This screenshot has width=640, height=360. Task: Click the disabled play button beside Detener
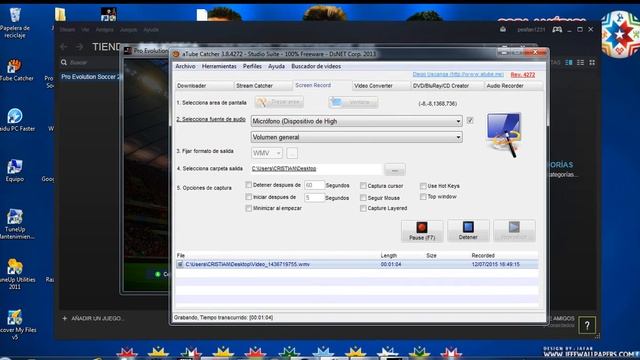[514, 231]
